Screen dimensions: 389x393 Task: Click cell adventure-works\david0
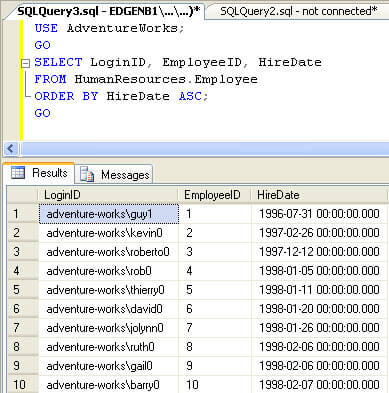tap(109, 309)
